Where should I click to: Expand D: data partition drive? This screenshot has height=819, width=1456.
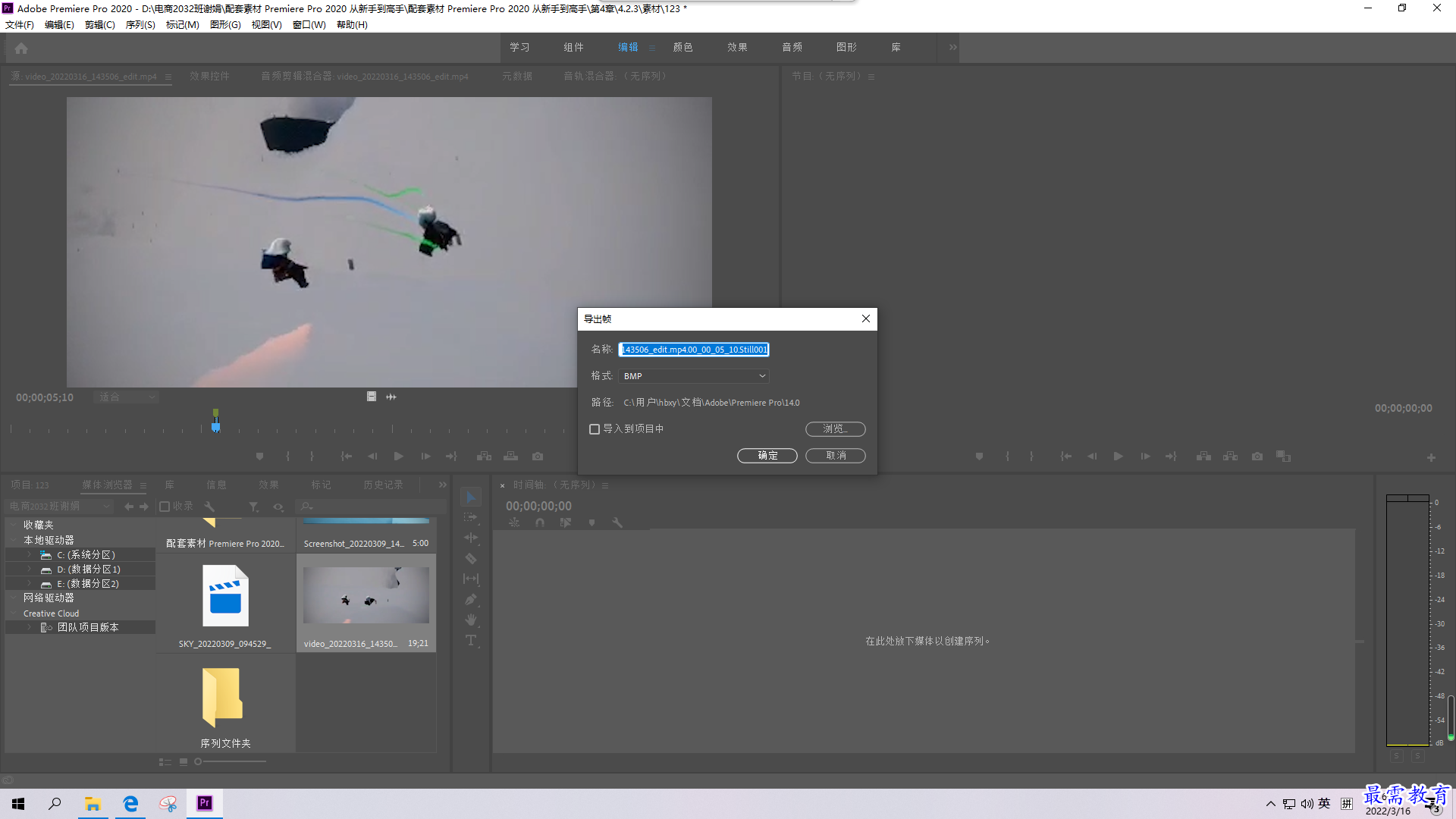(29, 570)
